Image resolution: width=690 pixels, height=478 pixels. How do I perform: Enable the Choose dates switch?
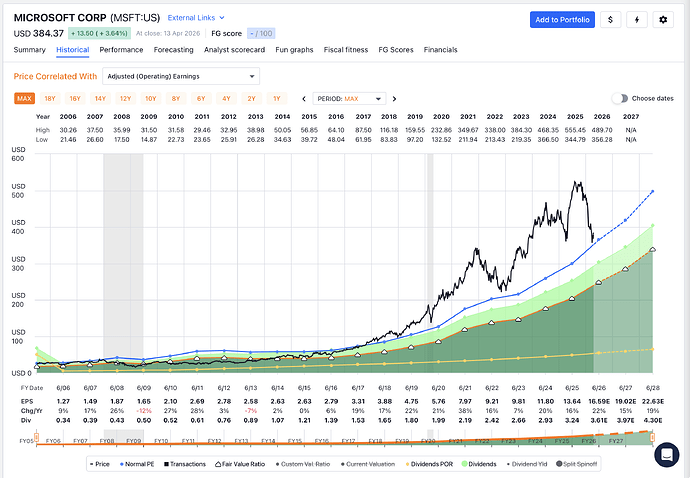[620, 99]
